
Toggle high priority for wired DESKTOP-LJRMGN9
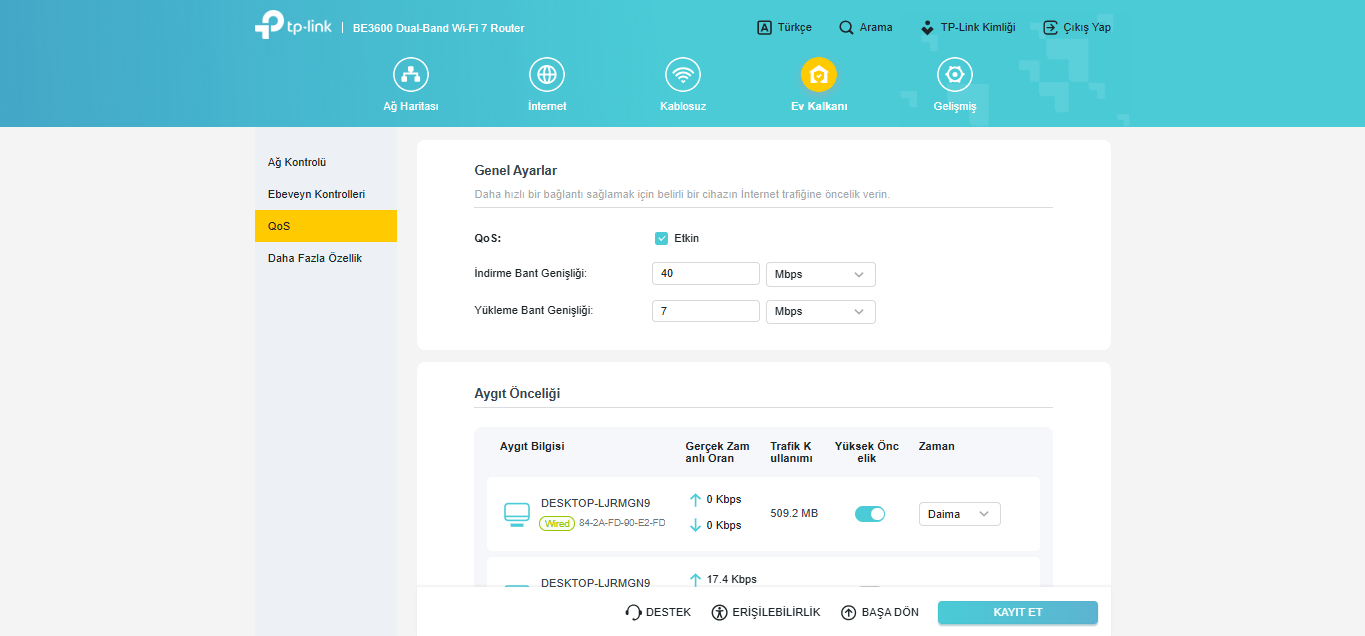coord(870,514)
